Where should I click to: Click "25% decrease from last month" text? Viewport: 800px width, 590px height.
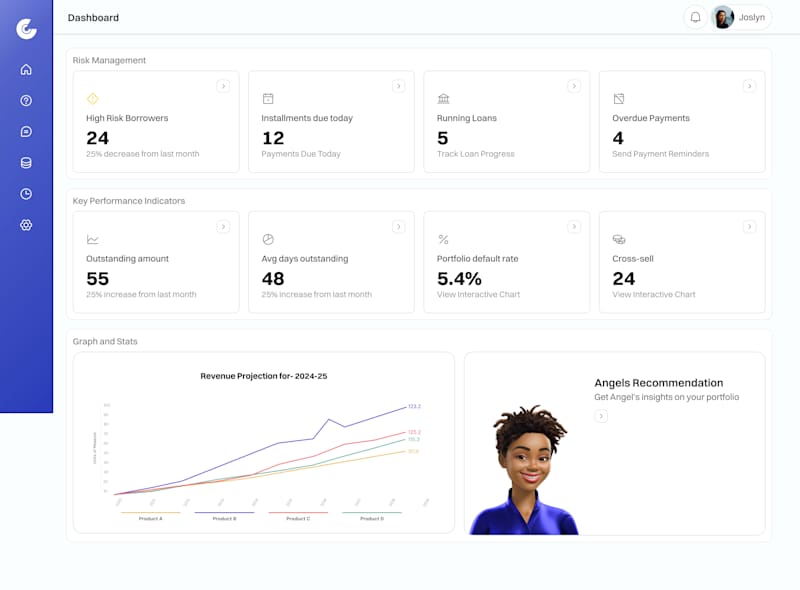click(142, 154)
